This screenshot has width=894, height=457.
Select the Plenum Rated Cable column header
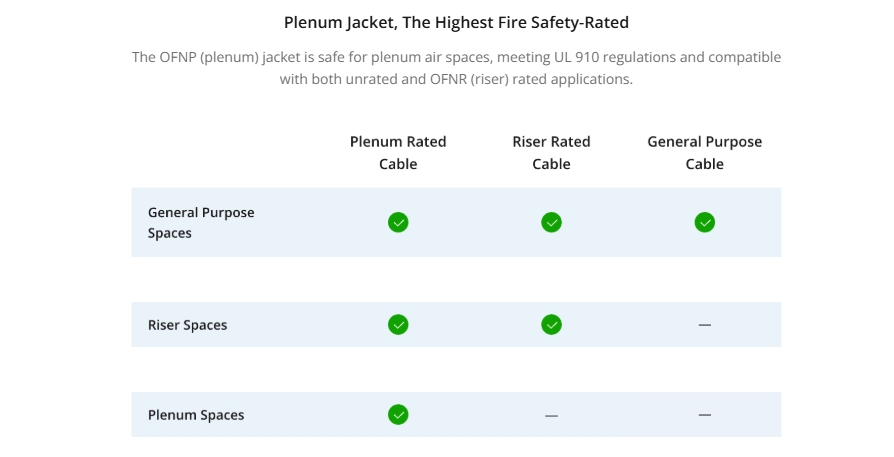[398, 153]
